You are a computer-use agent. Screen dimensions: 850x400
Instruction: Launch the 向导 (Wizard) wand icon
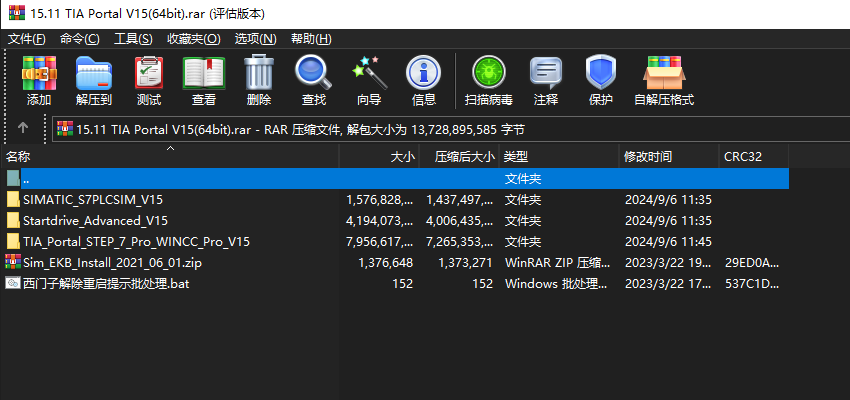pos(369,73)
